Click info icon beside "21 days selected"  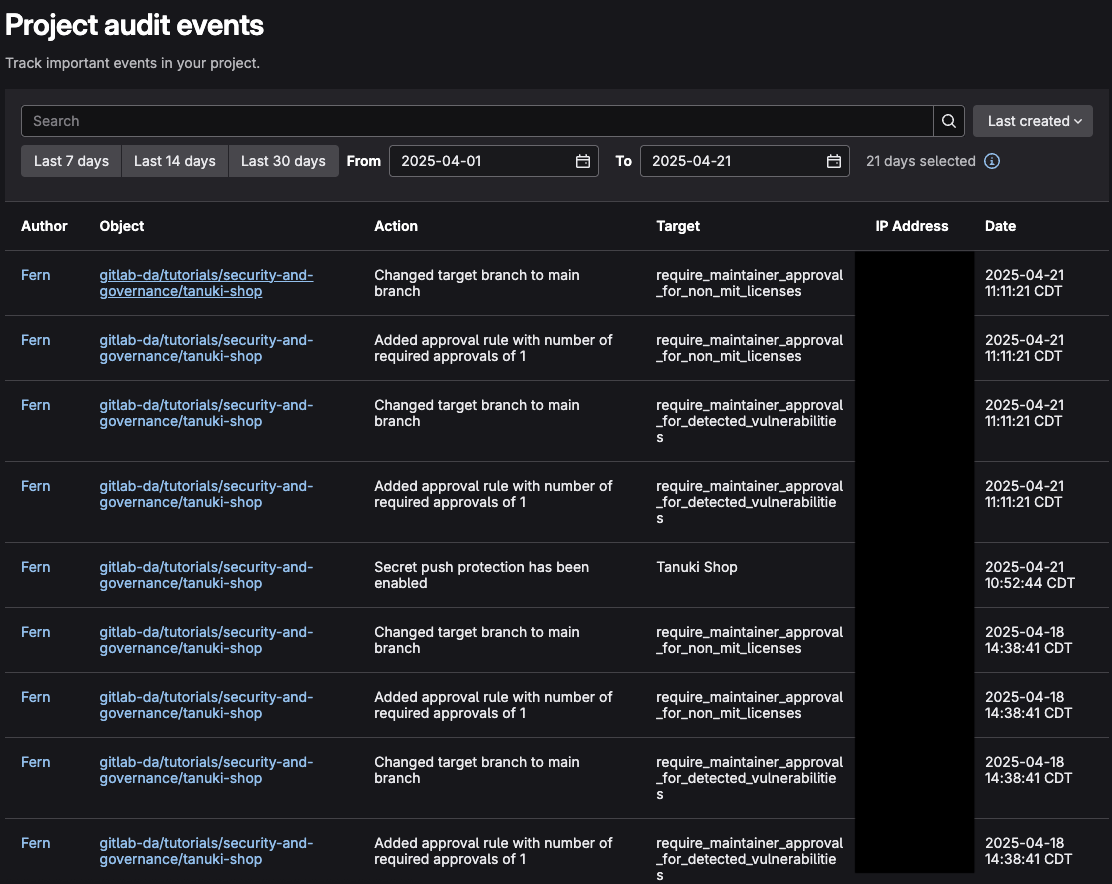click(x=992, y=161)
